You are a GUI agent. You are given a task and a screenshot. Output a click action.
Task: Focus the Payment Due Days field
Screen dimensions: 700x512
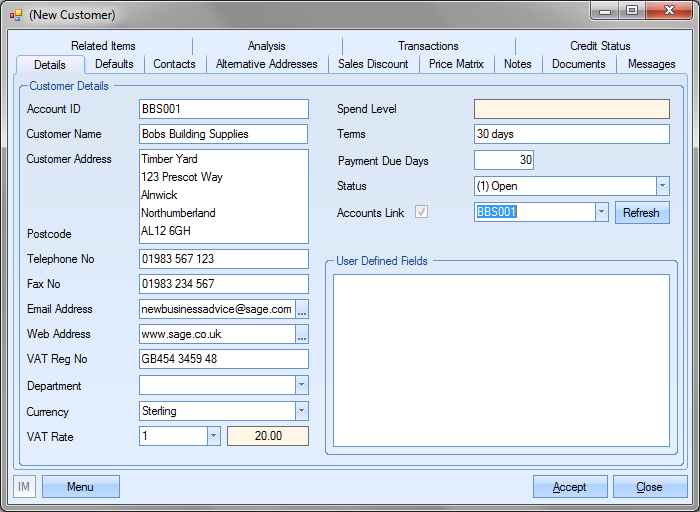pyautogui.click(x=503, y=160)
